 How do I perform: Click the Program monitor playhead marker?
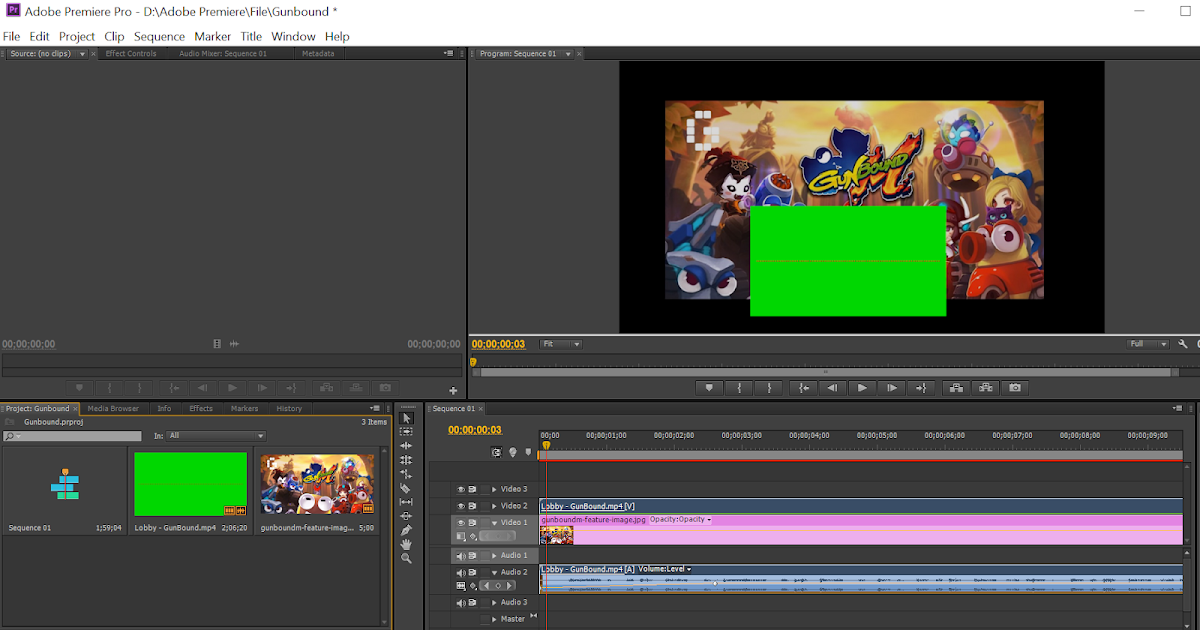[x=473, y=362]
